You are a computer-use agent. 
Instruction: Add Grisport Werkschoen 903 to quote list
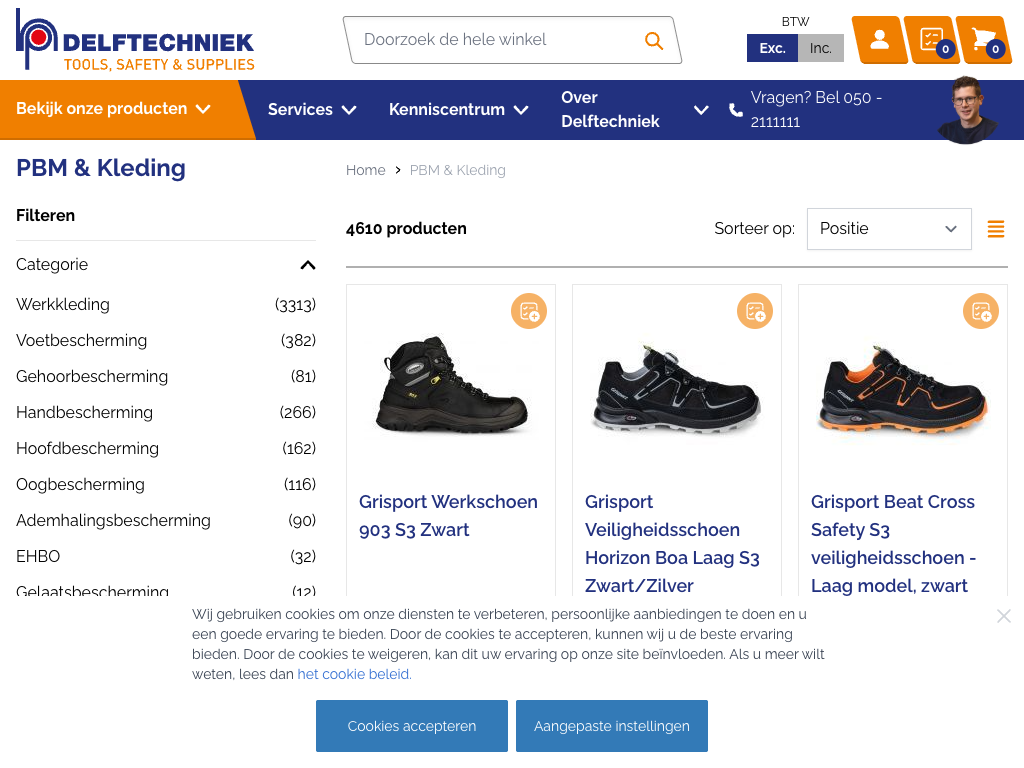pyautogui.click(x=529, y=311)
